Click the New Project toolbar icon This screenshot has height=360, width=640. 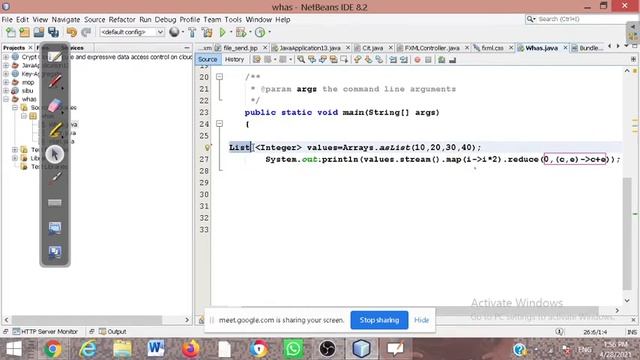(x=24, y=32)
